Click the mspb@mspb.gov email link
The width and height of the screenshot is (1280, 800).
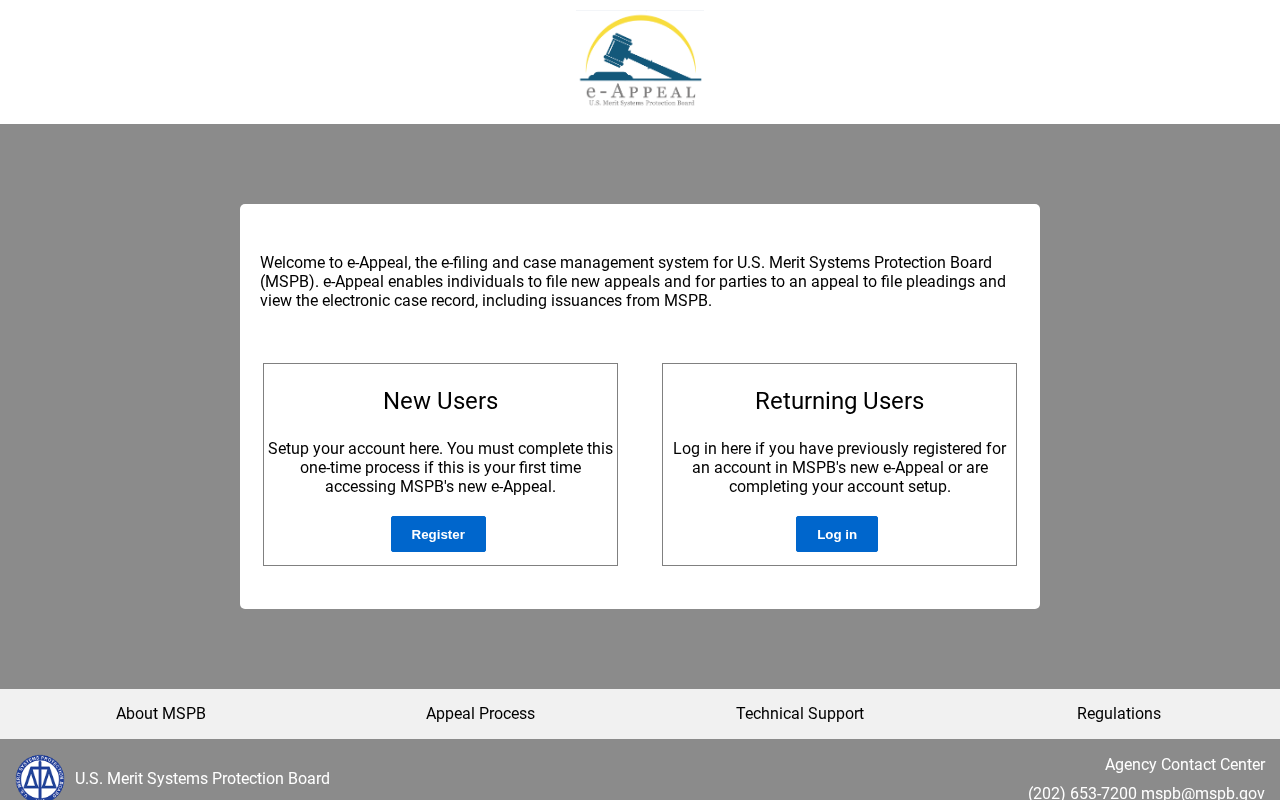pos(1203,793)
